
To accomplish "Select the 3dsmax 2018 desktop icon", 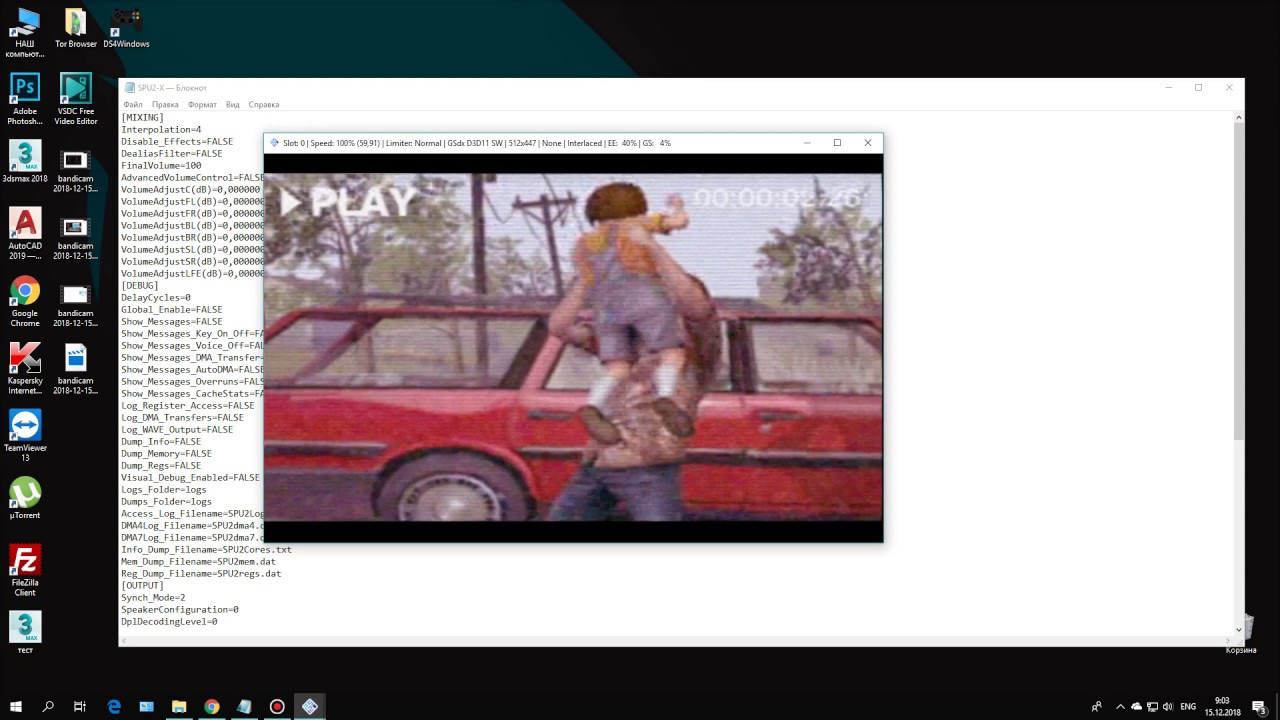I will click(24, 162).
